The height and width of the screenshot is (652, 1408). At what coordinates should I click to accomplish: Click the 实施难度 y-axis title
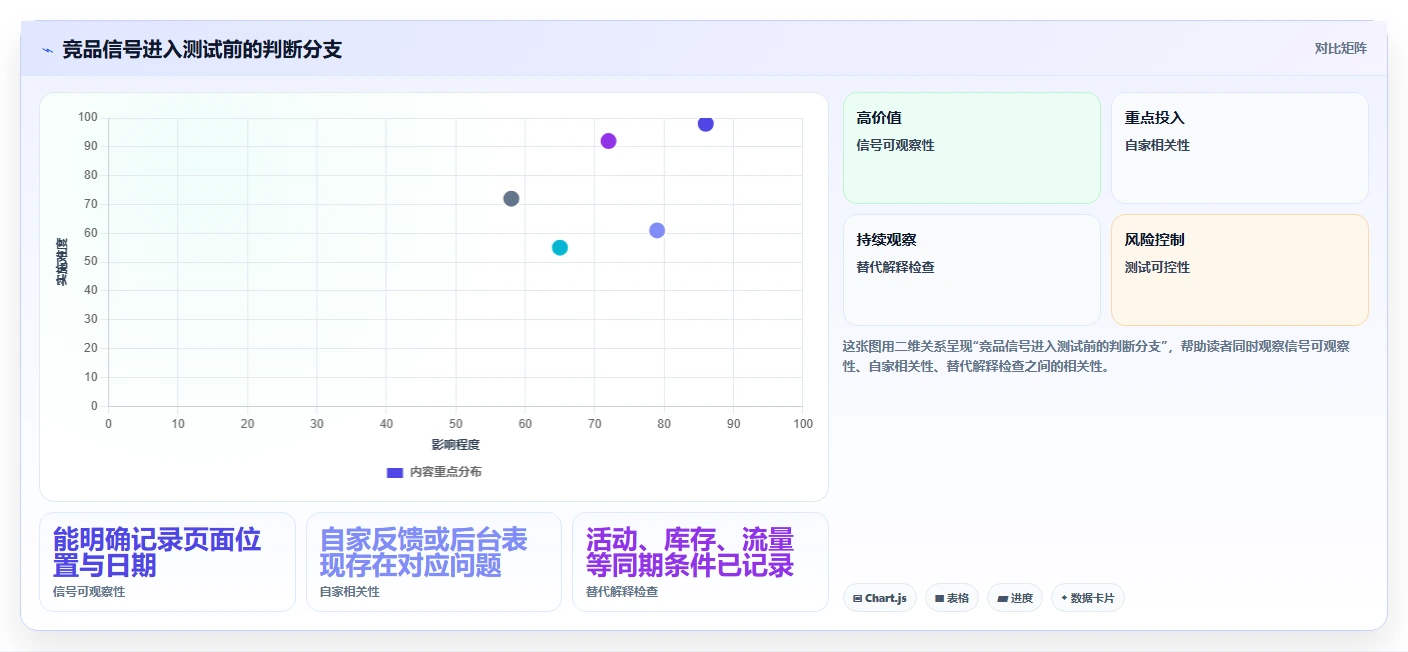coord(62,262)
